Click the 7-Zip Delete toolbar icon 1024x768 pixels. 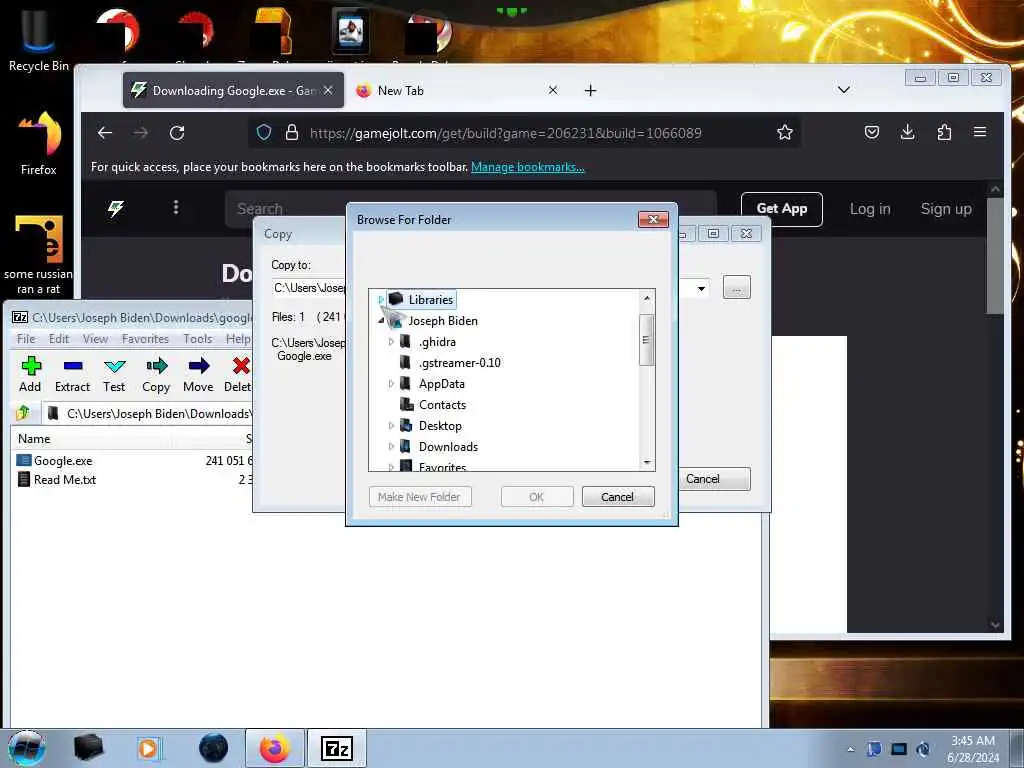pos(241,366)
